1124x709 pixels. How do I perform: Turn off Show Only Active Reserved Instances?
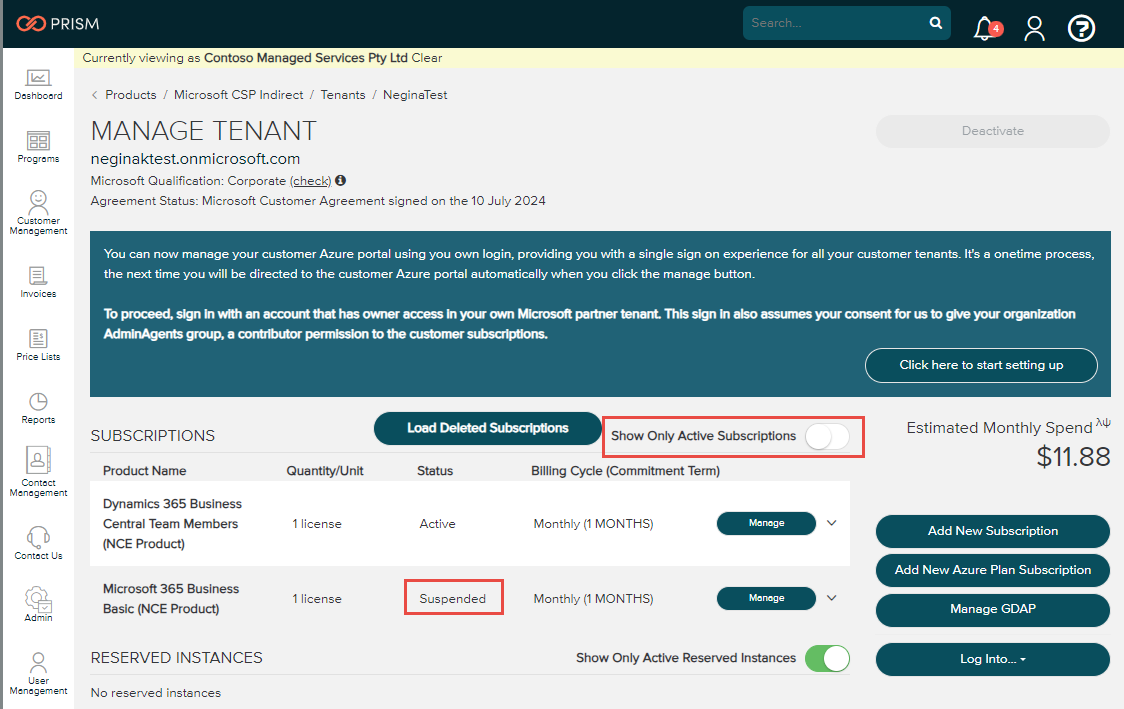point(827,658)
